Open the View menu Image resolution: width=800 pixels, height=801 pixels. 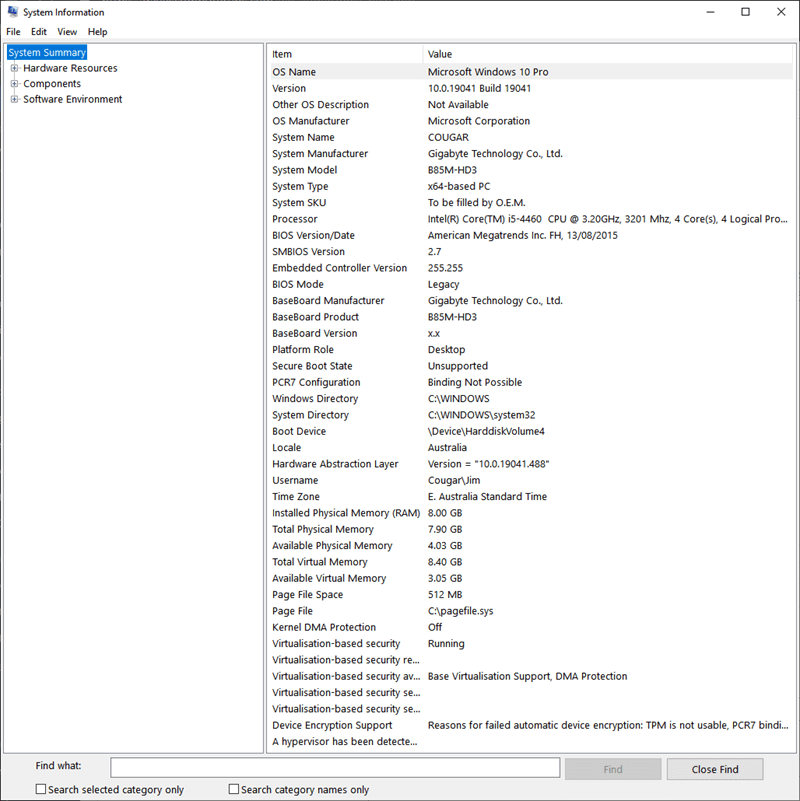[67, 32]
